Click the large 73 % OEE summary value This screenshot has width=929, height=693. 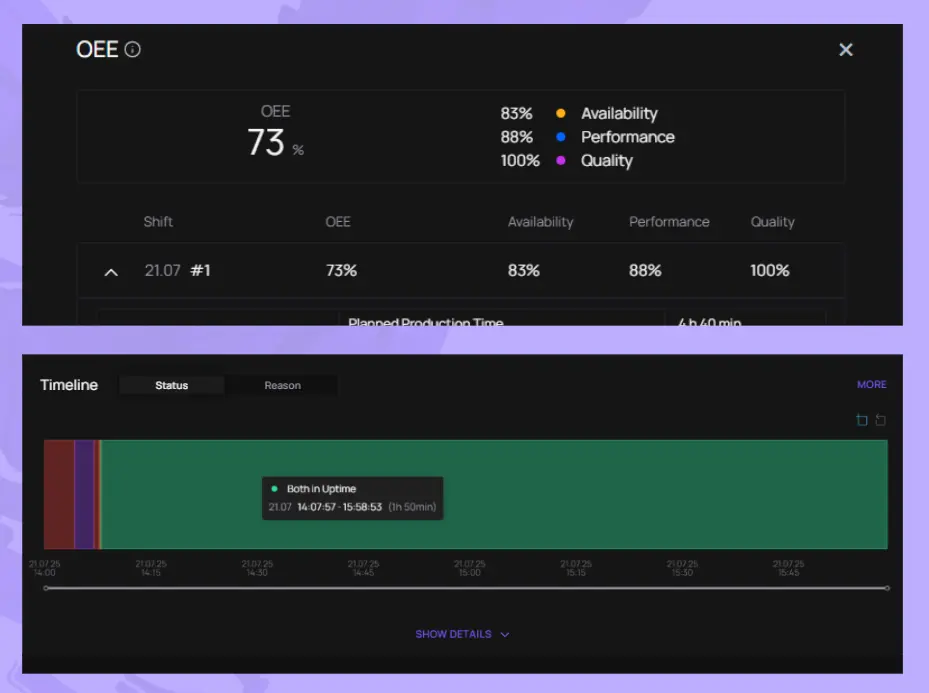click(x=276, y=143)
